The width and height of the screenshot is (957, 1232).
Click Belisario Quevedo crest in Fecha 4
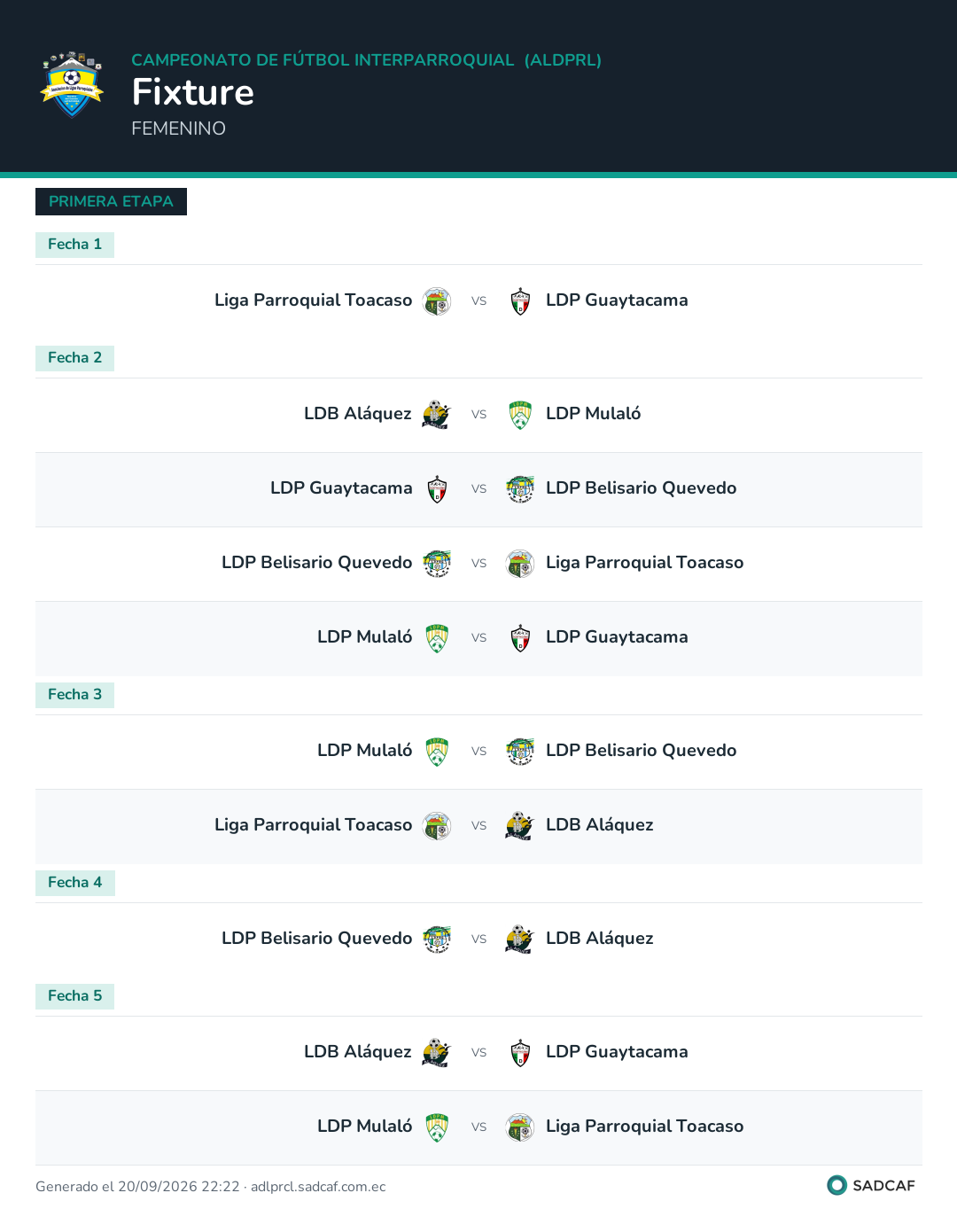437,940
